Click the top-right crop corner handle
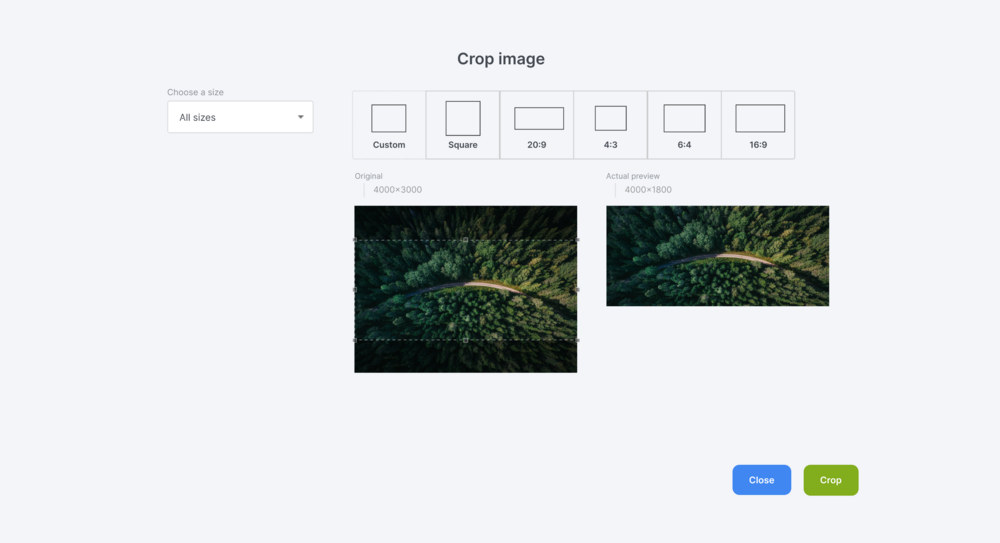Viewport: 1000px width, 543px height. (x=577, y=240)
